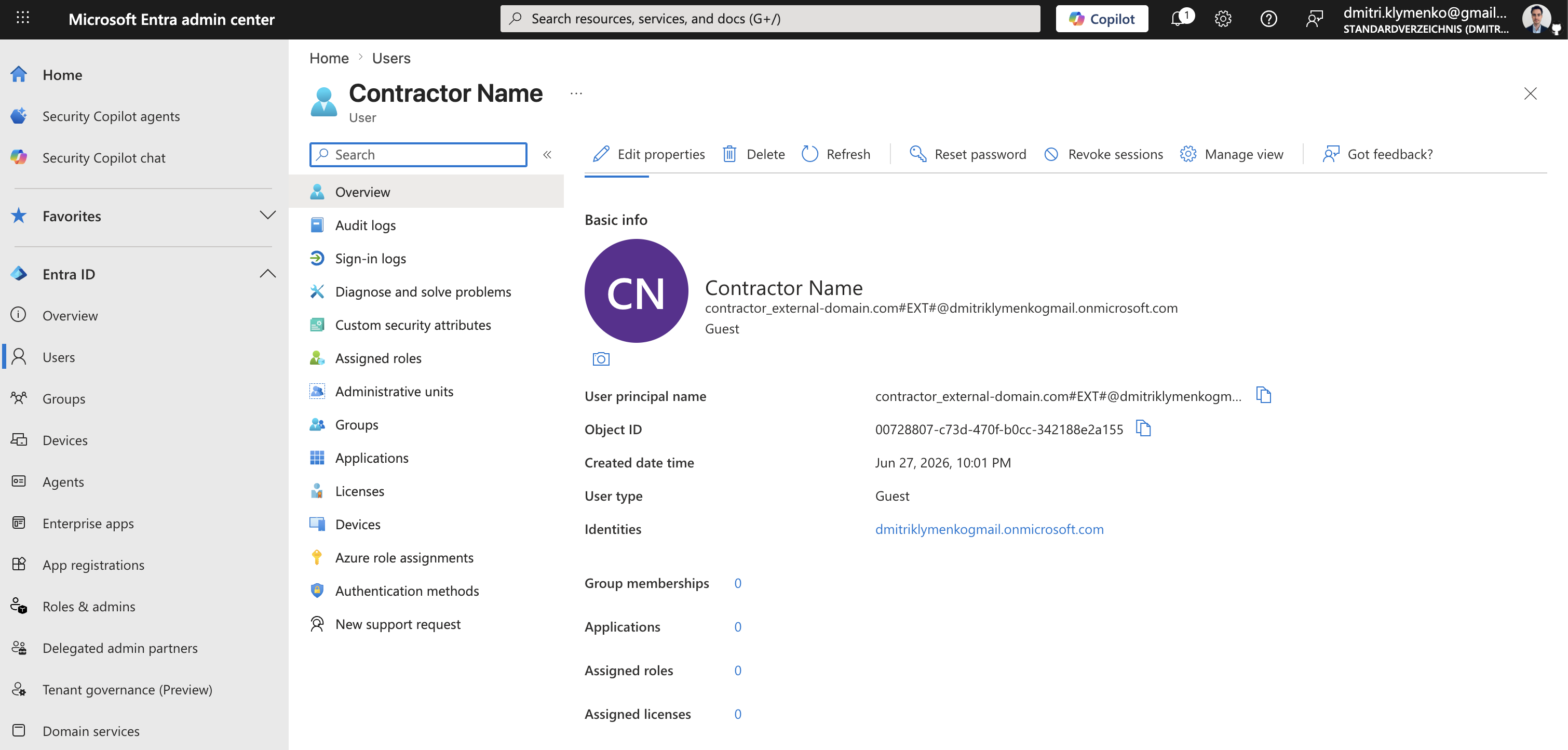Click Reset password in toolbar
The width and height of the screenshot is (1568, 750).
(968, 155)
